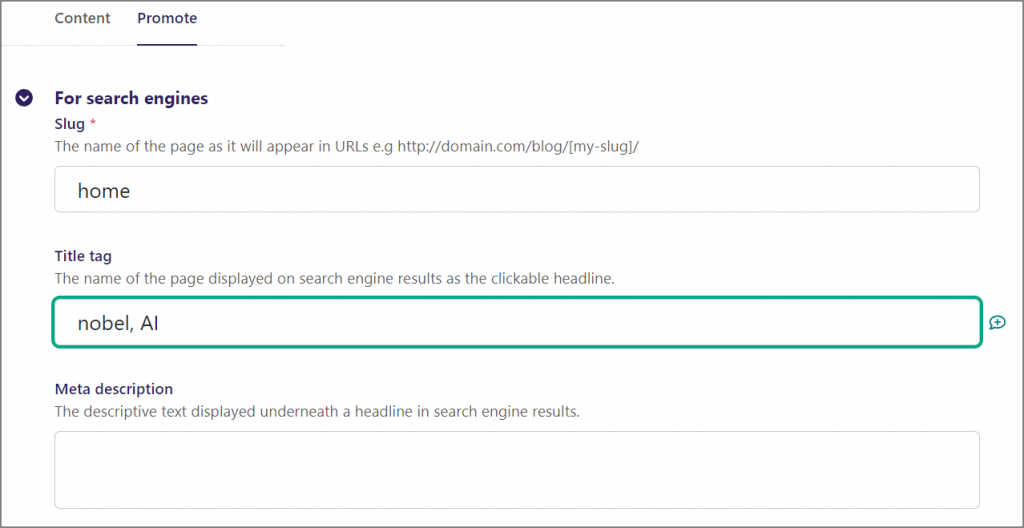This screenshot has height=528, width=1024.
Task: Click the Meta description text area
Action: 516,469
